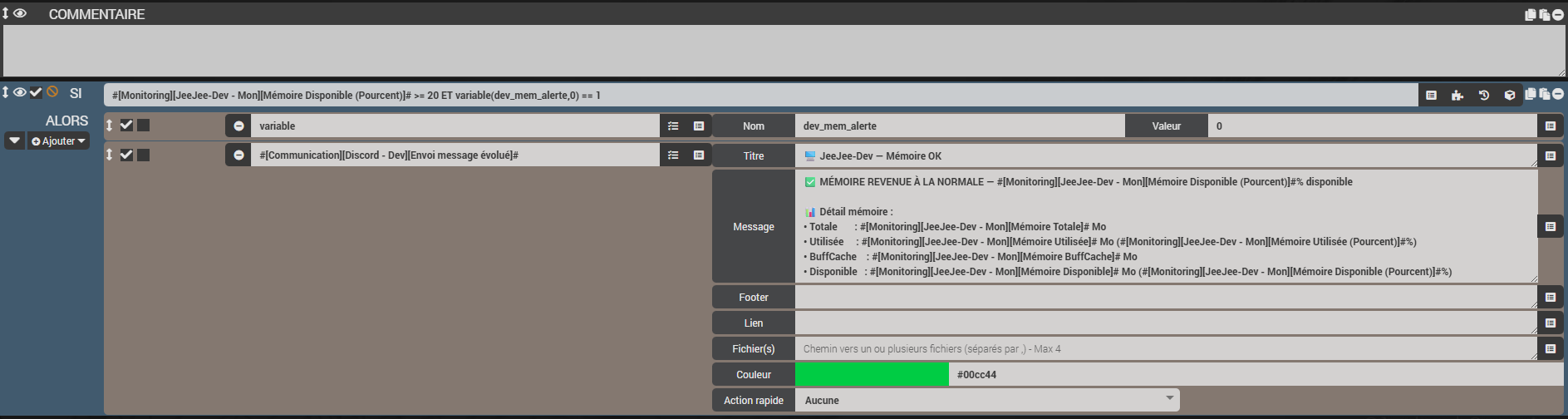Open the picker next to Fichier(s) field
Screen dimensions: 1568x419
click(1551, 348)
